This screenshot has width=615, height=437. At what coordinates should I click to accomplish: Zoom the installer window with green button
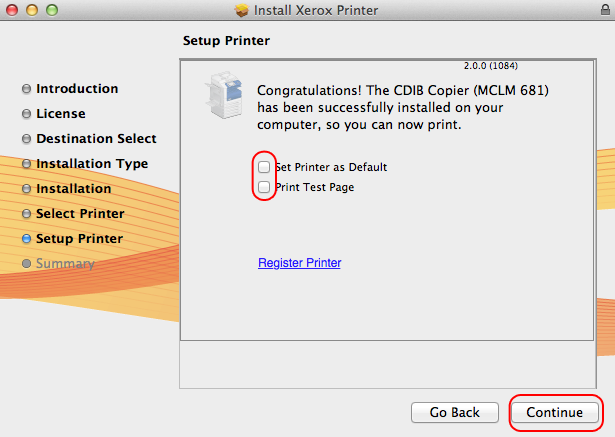coord(51,11)
